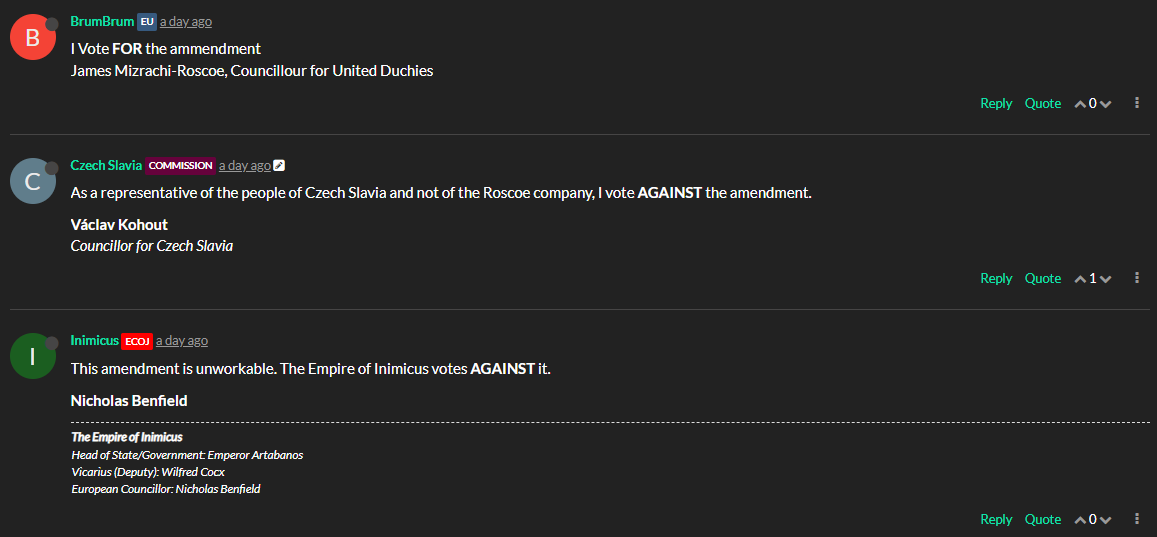Click the COMMISSION group badge
This screenshot has height=537, width=1157.
point(181,166)
